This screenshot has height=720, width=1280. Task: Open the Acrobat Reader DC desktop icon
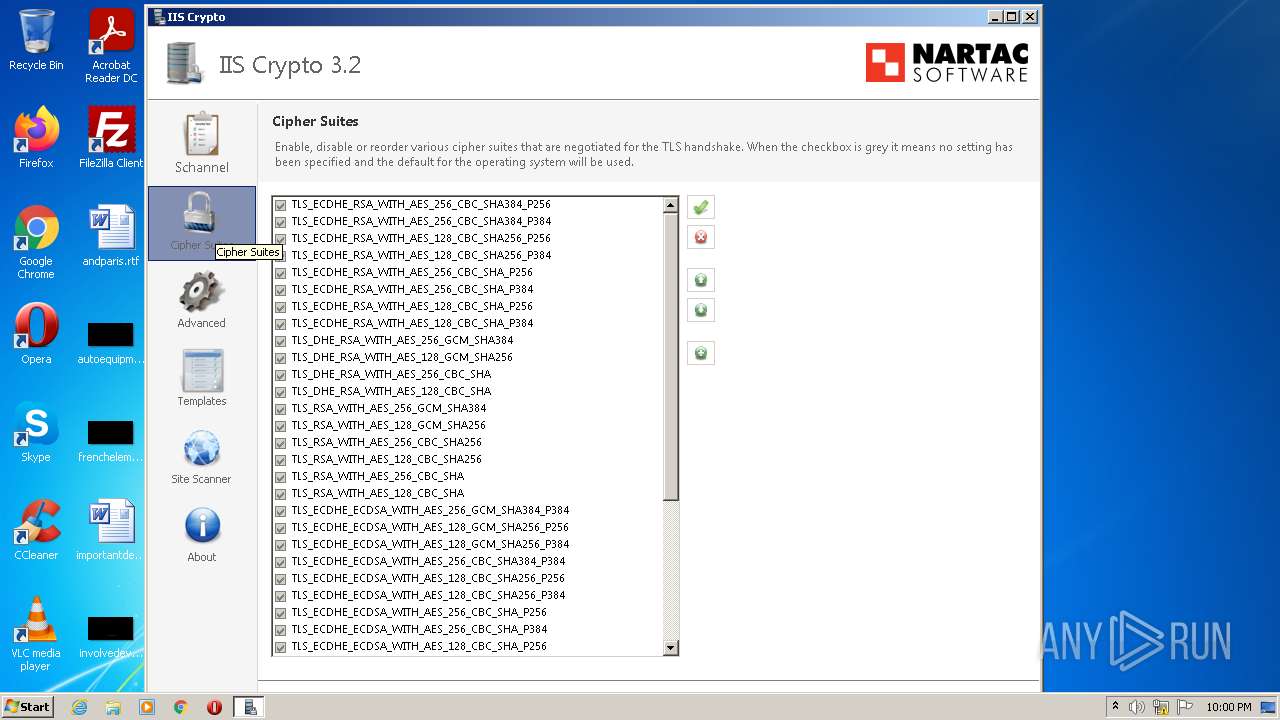(x=111, y=46)
